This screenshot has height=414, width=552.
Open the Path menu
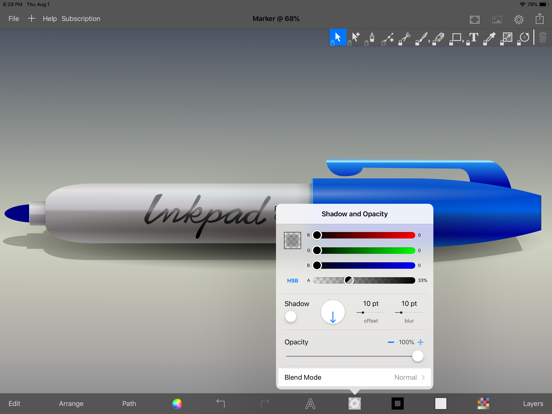[129, 403]
